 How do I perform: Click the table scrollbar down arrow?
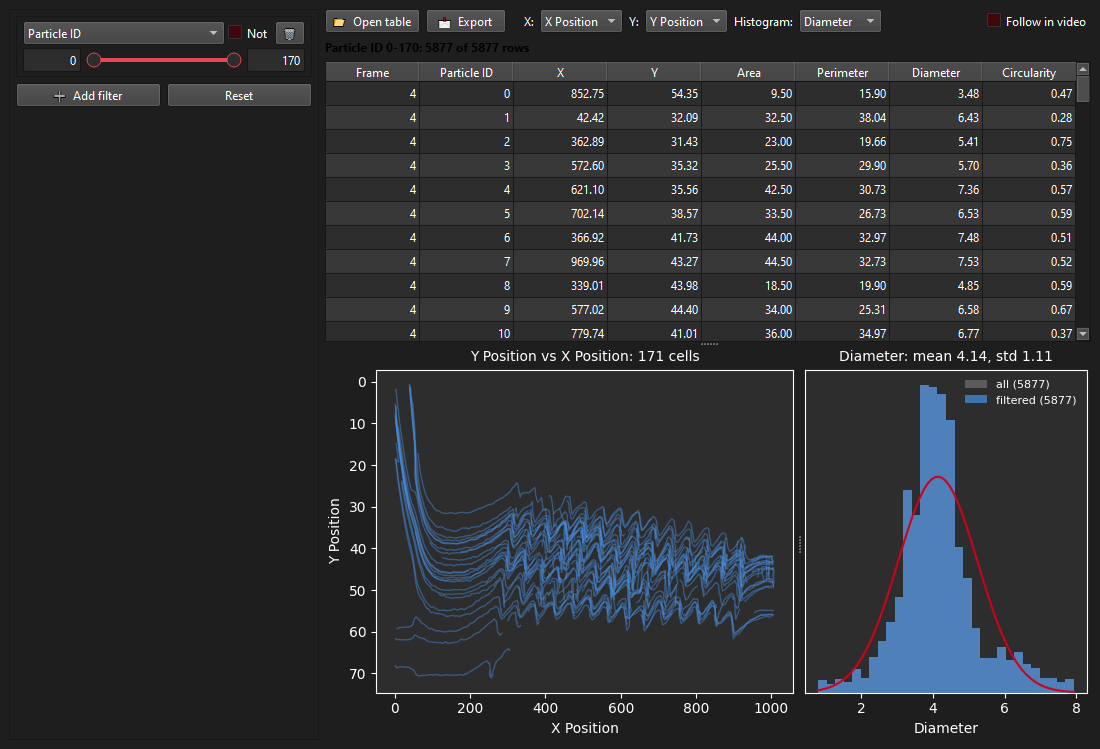point(1083,334)
